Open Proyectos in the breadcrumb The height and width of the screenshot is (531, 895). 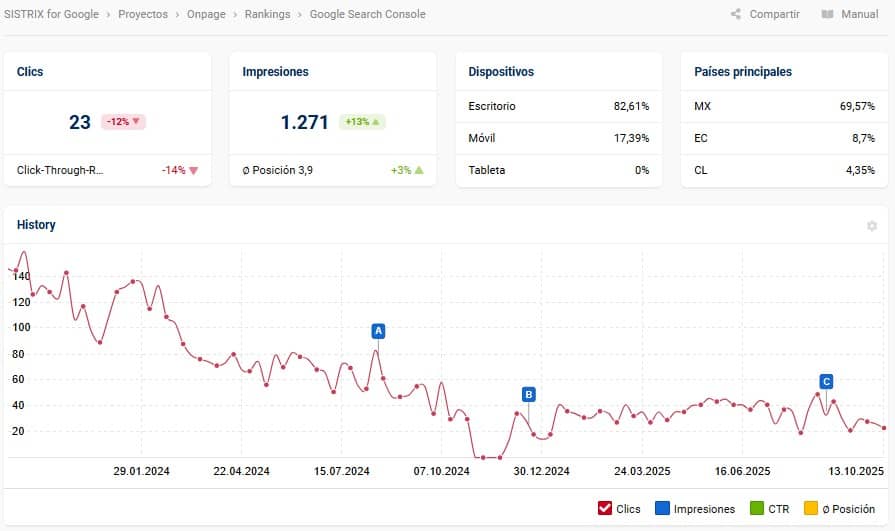[143, 15]
